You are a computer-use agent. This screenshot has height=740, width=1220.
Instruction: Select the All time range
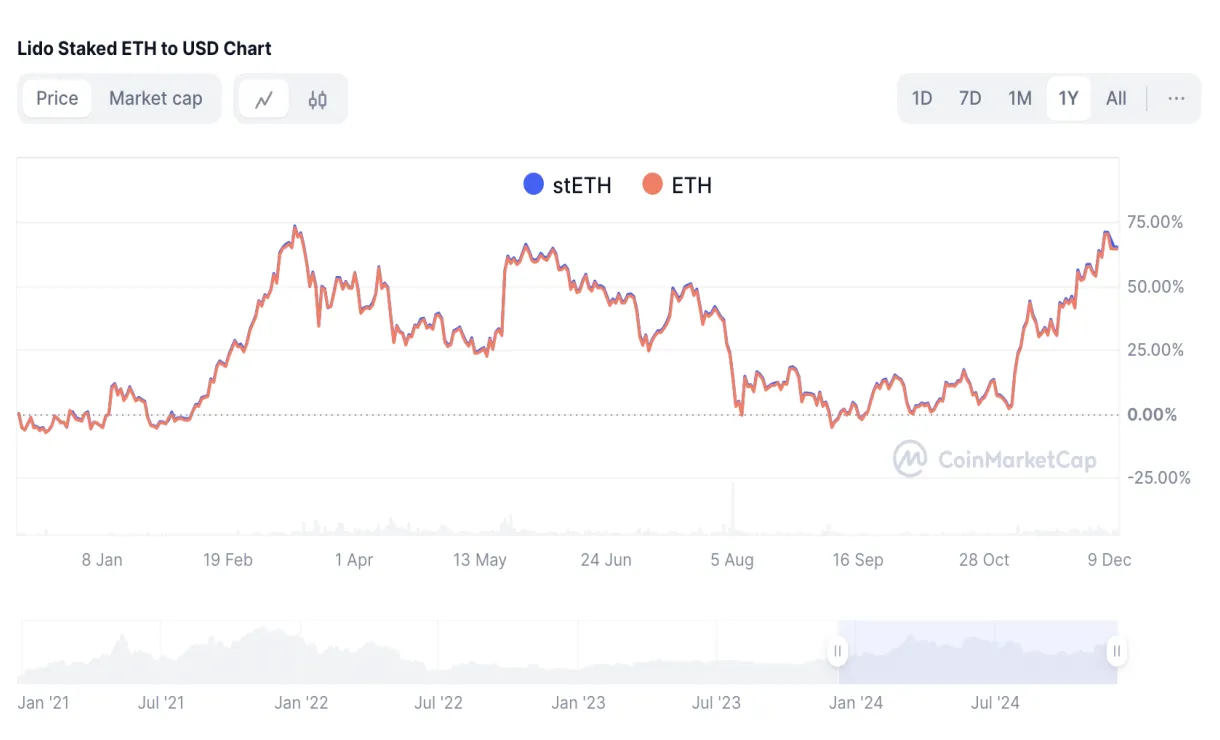(x=1116, y=98)
